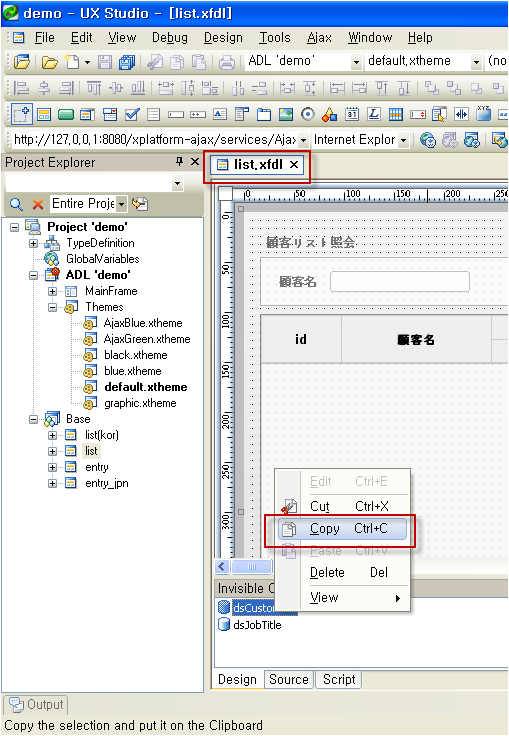Click the Project Explorer search input field
The width and height of the screenshot is (509, 736).
coord(88,183)
